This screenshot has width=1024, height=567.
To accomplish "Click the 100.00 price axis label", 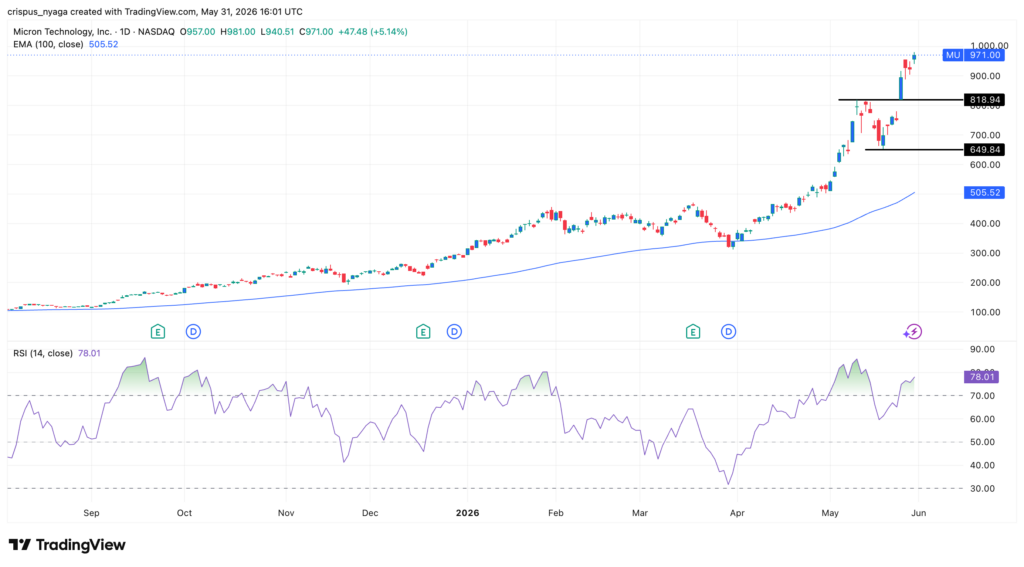I will [x=985, y=312].
